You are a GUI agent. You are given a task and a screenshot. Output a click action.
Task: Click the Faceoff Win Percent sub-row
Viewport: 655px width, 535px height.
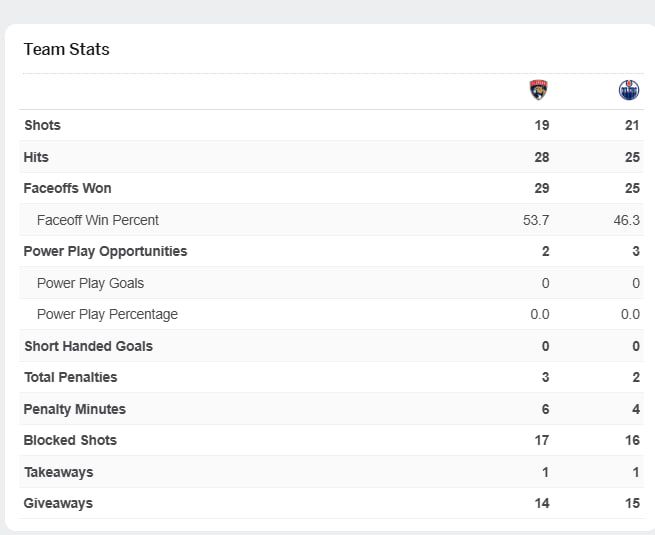97,220
